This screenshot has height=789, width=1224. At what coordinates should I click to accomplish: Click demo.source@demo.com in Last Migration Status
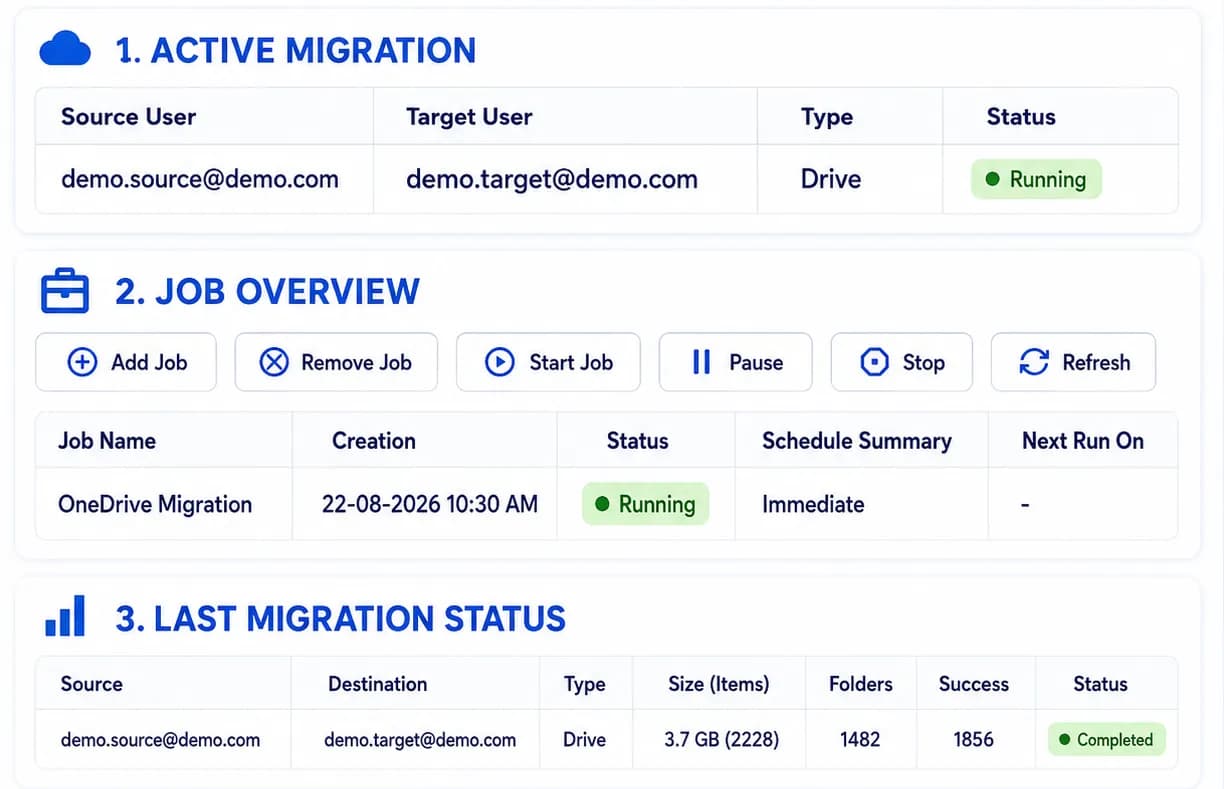[160, 740]
